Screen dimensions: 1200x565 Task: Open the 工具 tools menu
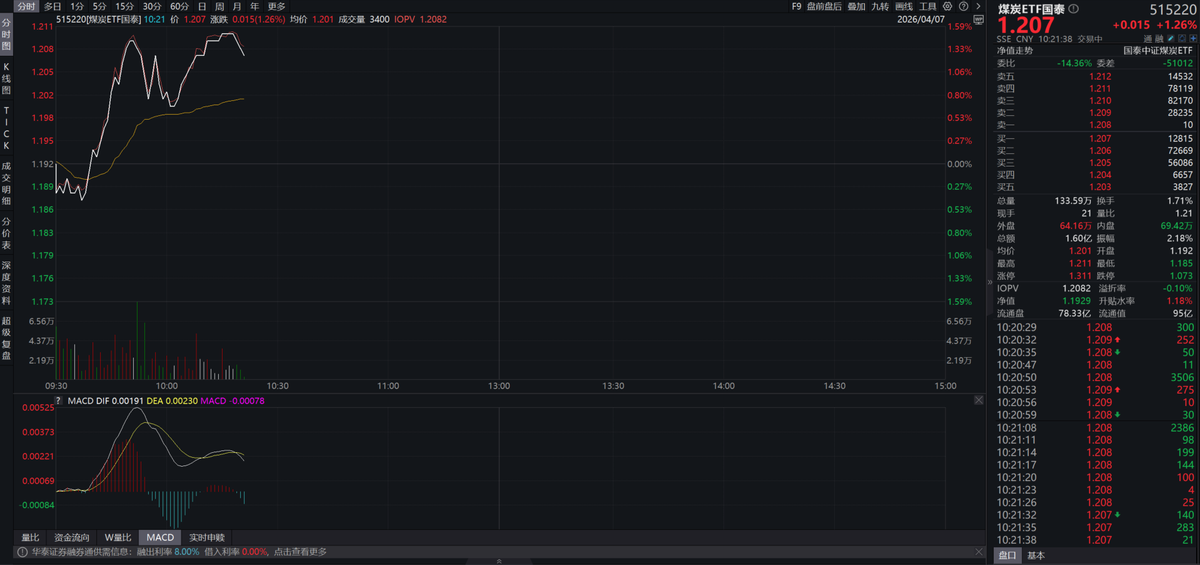(x=928, y=6)
